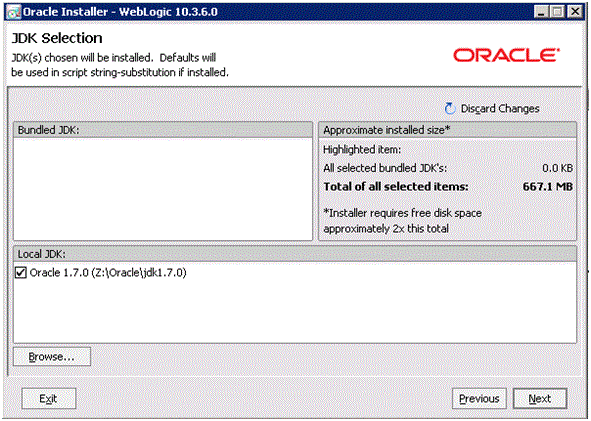Click the Discard Changes link text
Viewport: 591px width, 421px height.
tap(500, 109)
